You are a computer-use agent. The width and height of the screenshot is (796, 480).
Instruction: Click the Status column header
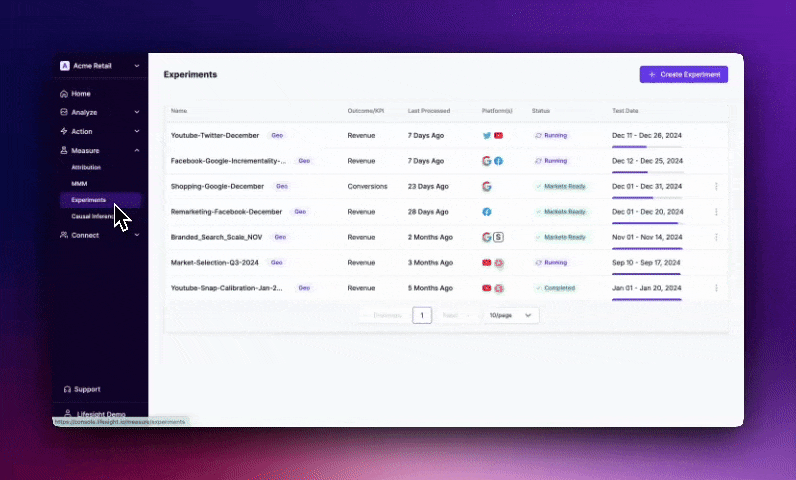[541, 111]
